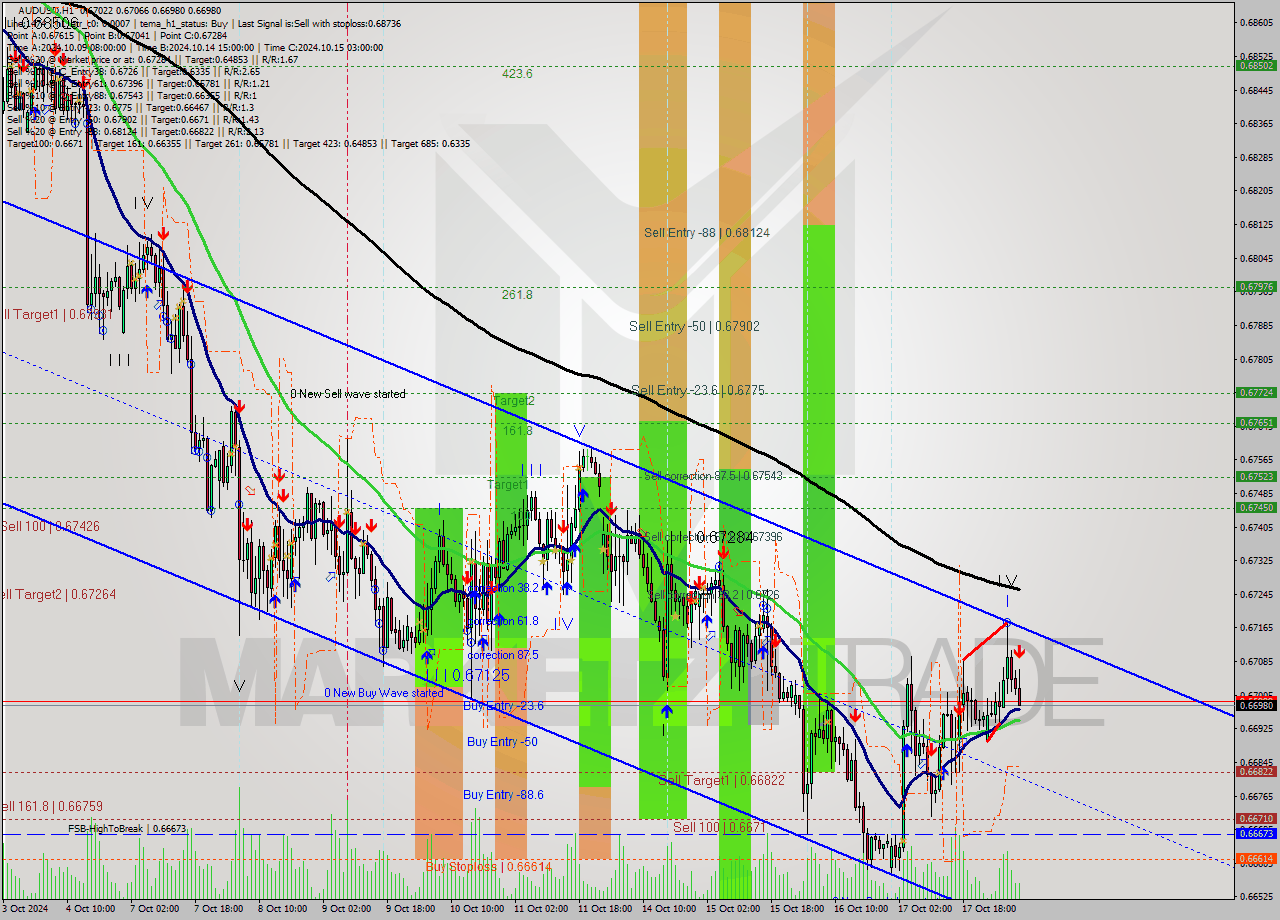Click the '10 Oct 10:00' time axis label

point(476,909)
